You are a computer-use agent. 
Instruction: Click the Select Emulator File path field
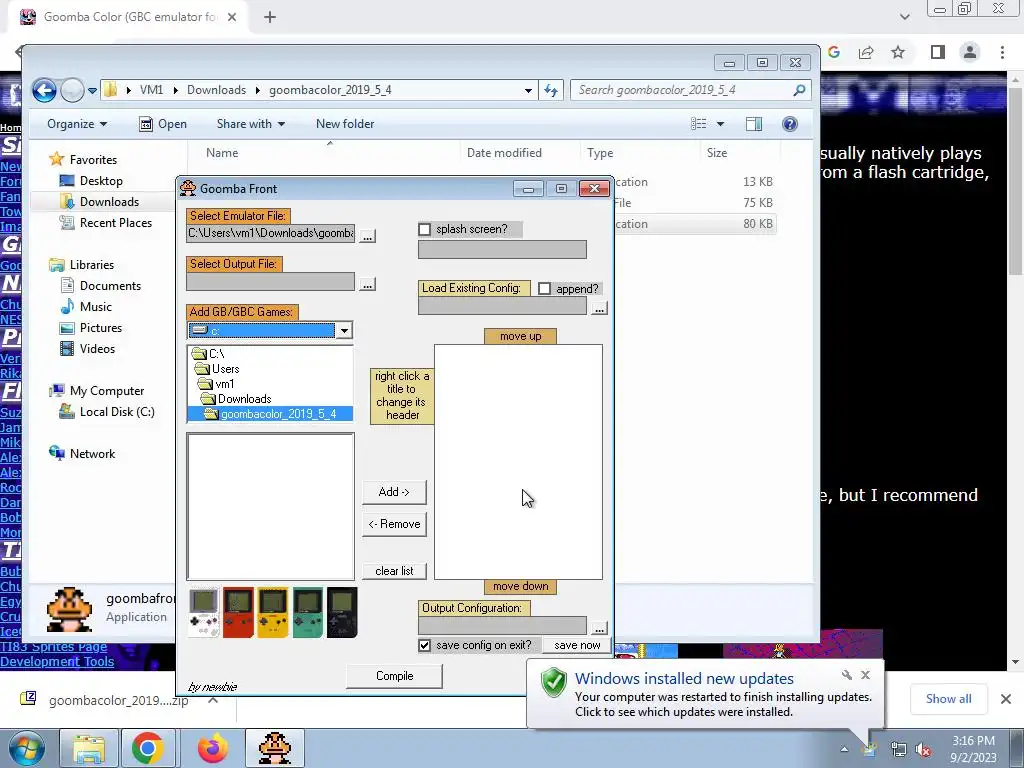(x=270, y=233)
